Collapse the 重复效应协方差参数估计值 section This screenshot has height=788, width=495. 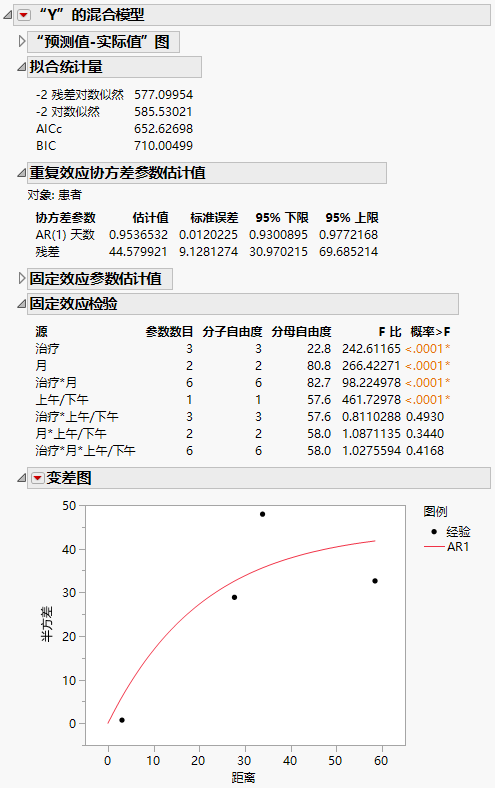tap(22, 173)
